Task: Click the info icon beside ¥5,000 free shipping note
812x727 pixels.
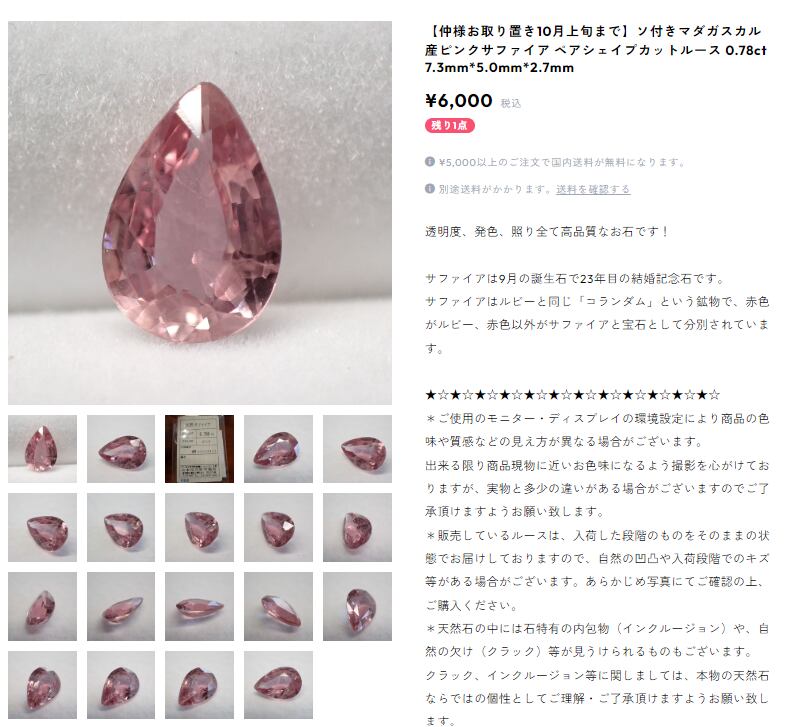Action: [x=429, y=162]
